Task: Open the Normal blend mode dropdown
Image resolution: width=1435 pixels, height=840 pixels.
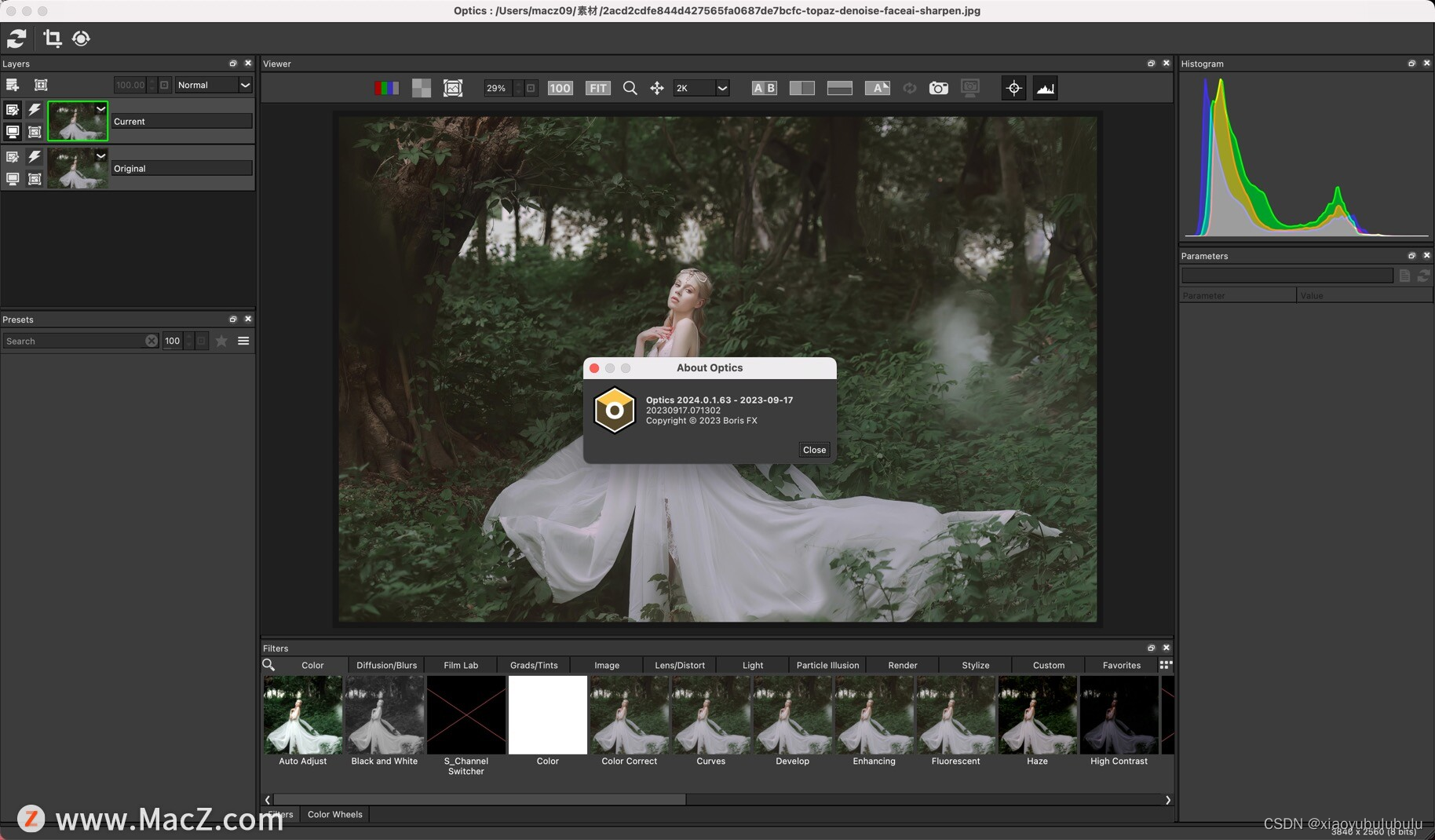Action: click(x=213, y=85)
